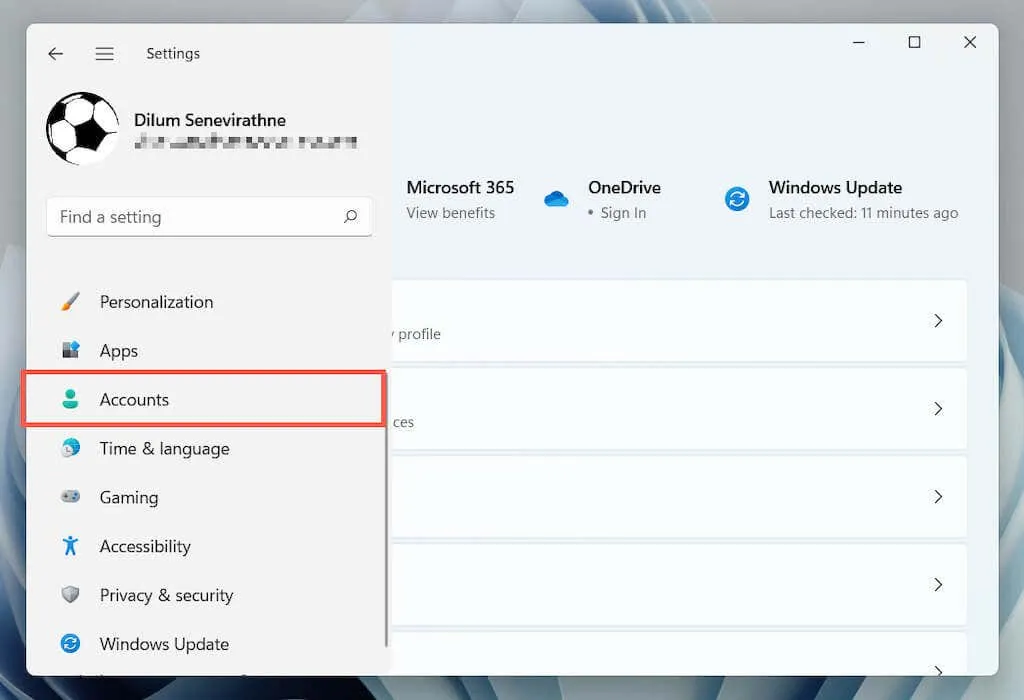Click the Find a setting search box

[195, 217]
